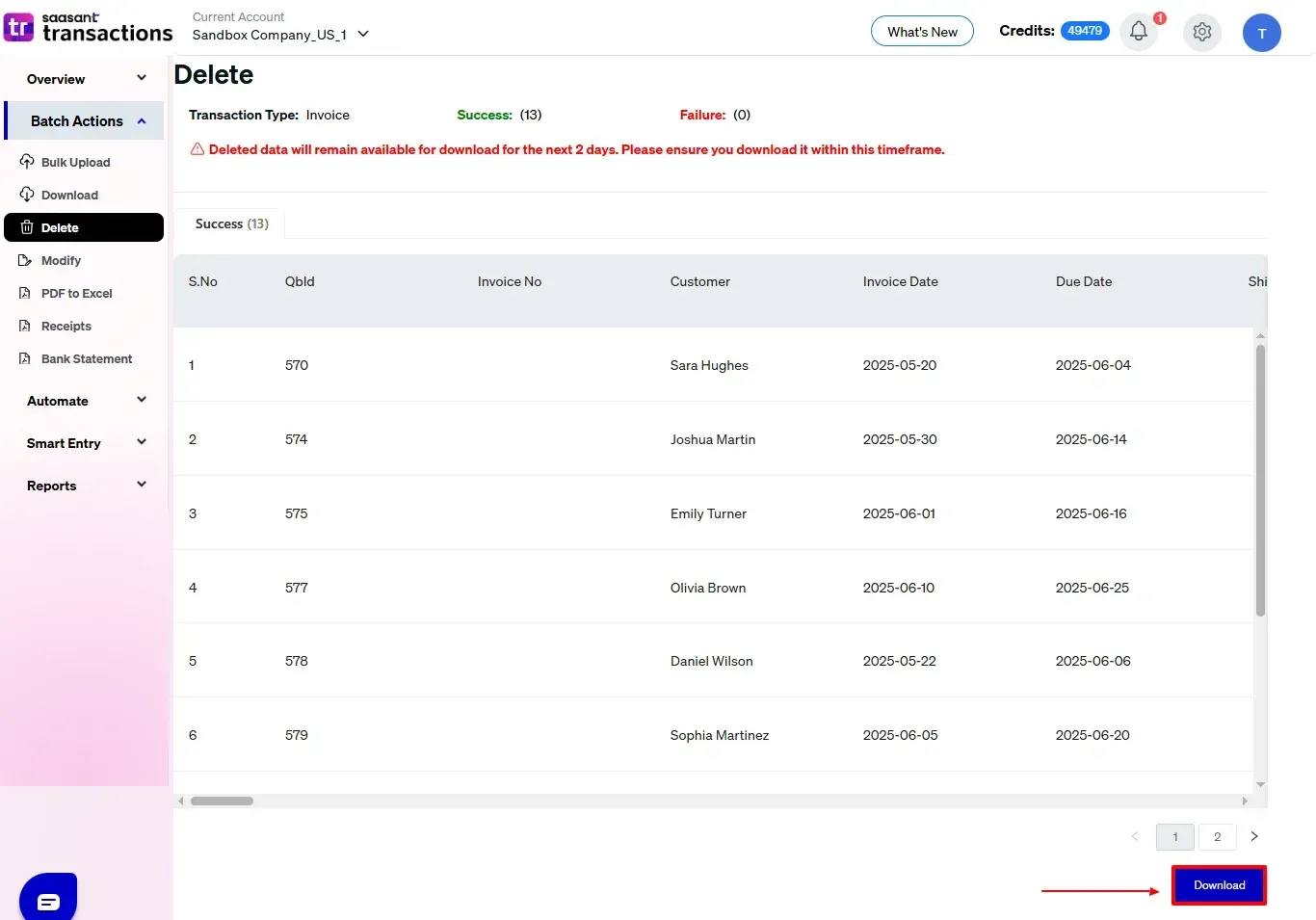Viewport: 1316px width, 920px height.
Task: Click the Modify file icon in the sidebar
Action: click(x=25, y=260)
